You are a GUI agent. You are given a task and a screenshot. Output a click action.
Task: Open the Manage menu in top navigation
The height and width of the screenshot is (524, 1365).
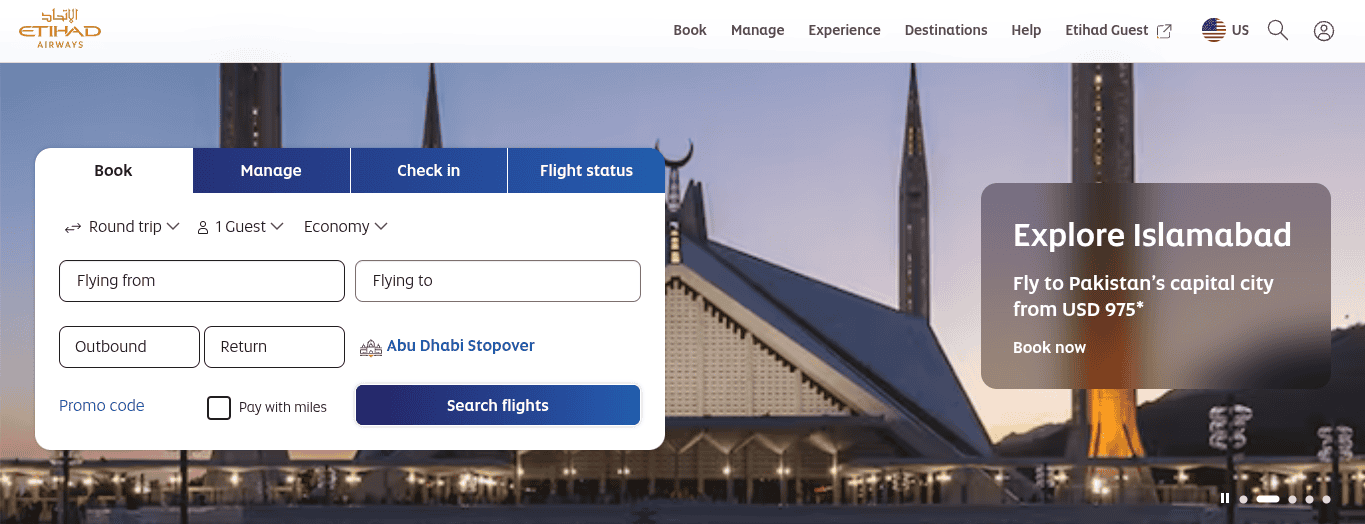pos(758,30)
